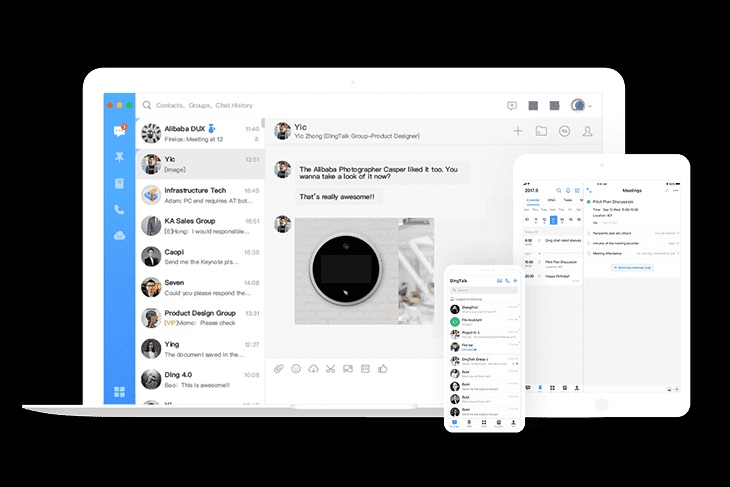This screenshot has width=730, height=487.
Task: Click the thumbs-up icon in chat toolbar
Action: (x=382, y=369)
